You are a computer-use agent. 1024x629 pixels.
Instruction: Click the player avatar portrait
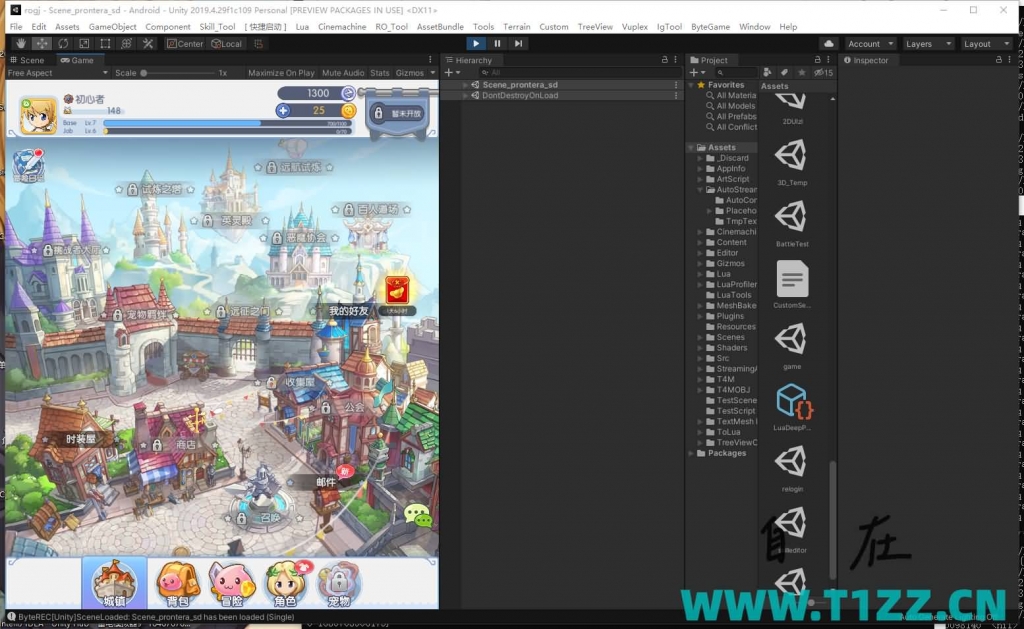click(39, 115)
